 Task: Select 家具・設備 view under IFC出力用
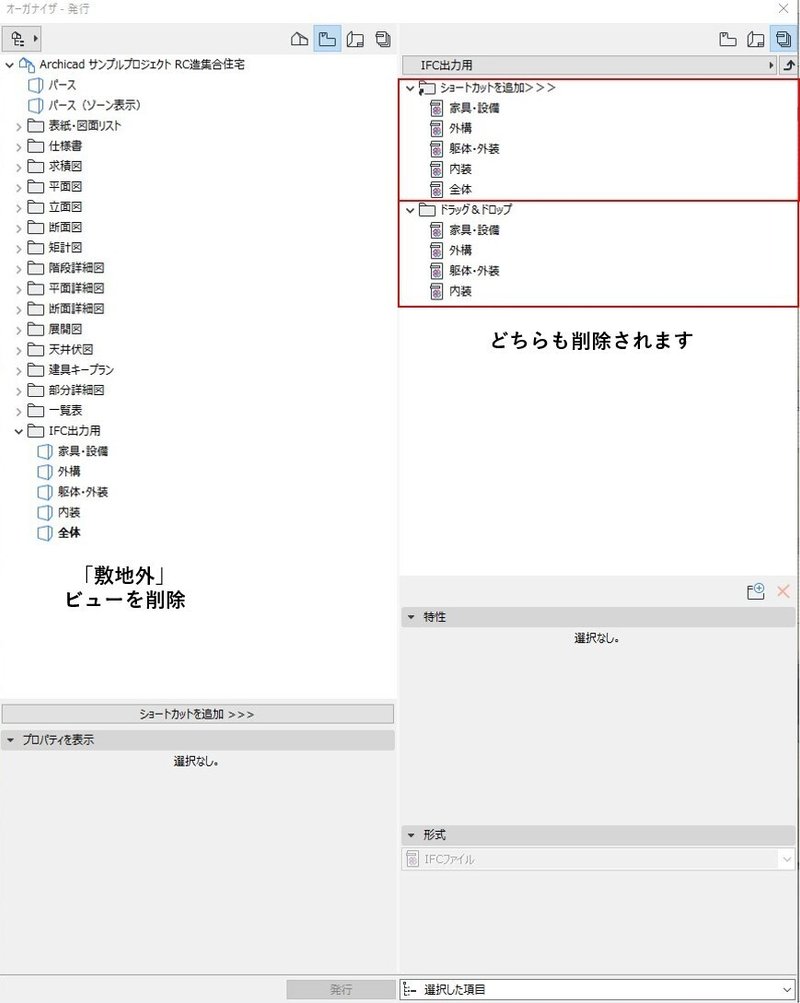82,452
